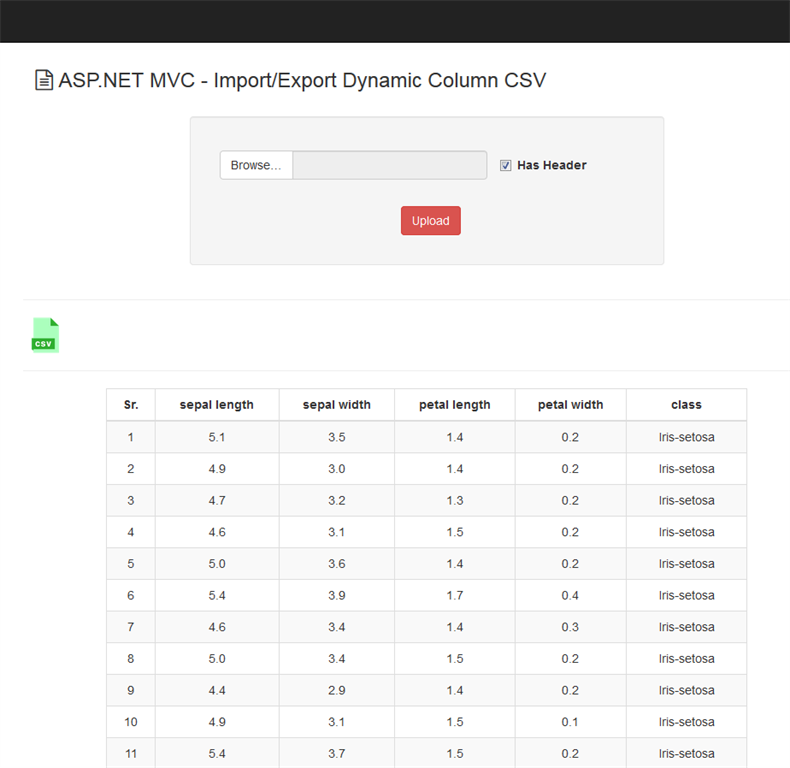Click Sr. number 11 cell
This screenshot has height=768, width=790.
coord(131,753)
